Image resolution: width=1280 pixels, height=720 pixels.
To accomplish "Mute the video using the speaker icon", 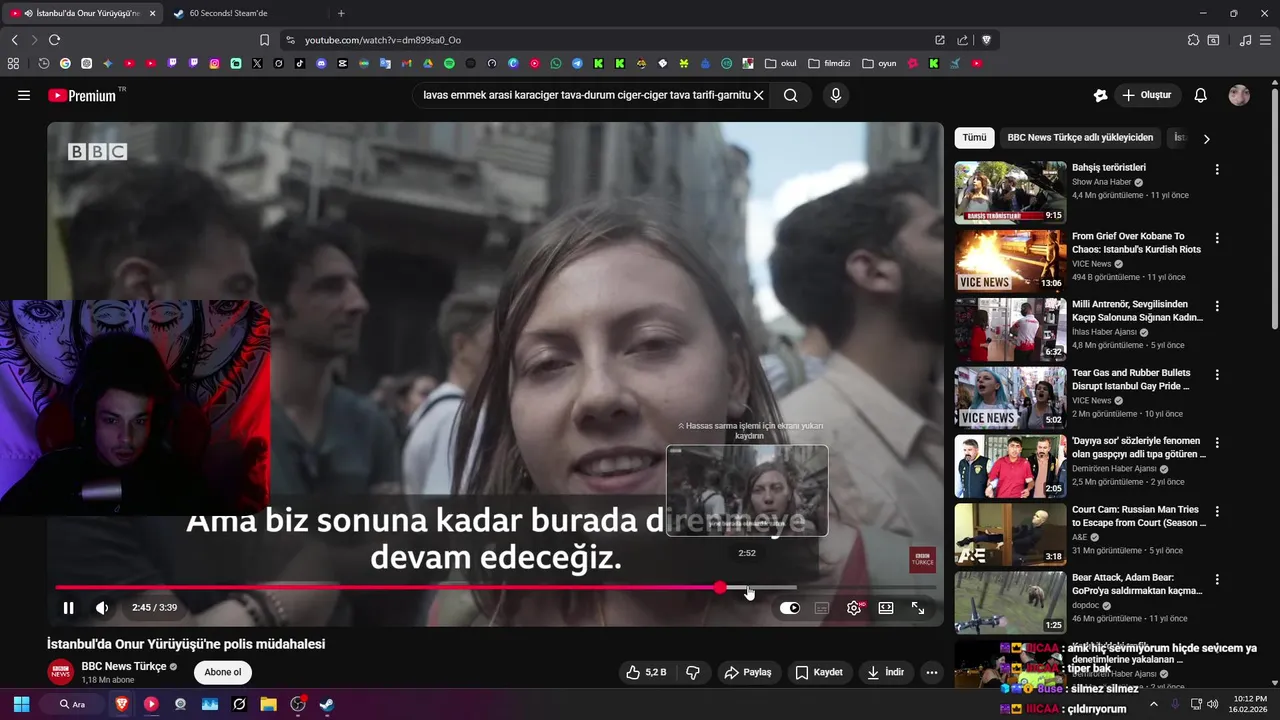I will click(x=102, y=608).
